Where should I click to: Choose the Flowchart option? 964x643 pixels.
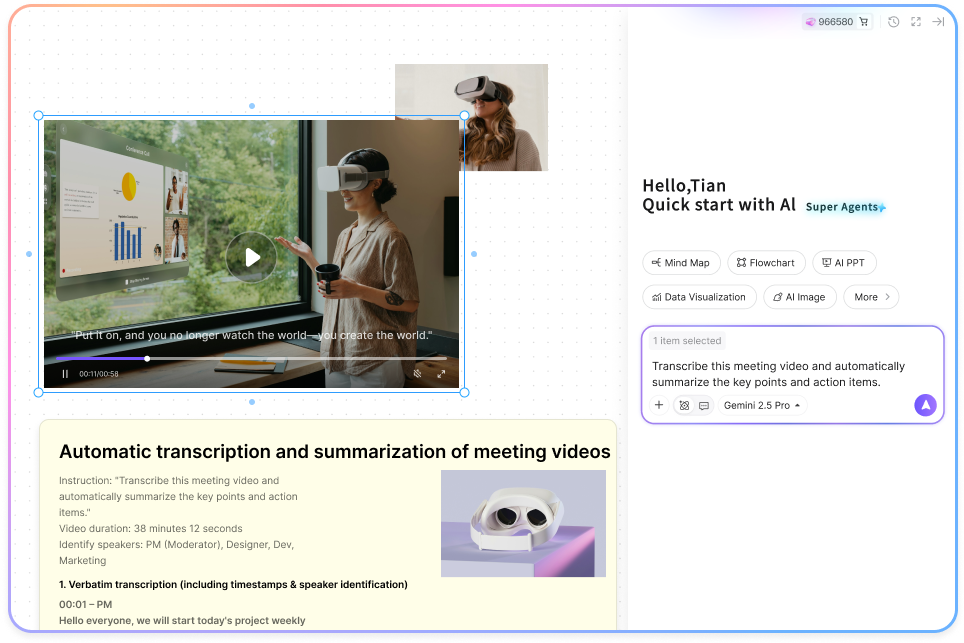pos(765,263)
